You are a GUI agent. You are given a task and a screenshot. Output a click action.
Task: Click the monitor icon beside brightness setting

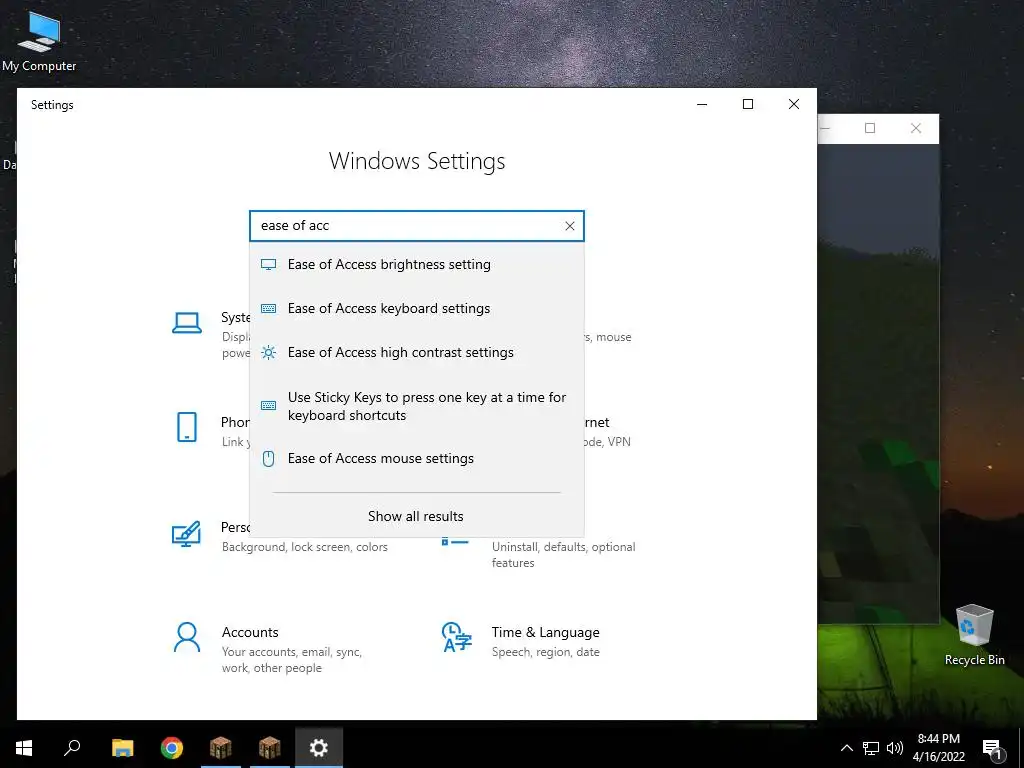[268, 264]
